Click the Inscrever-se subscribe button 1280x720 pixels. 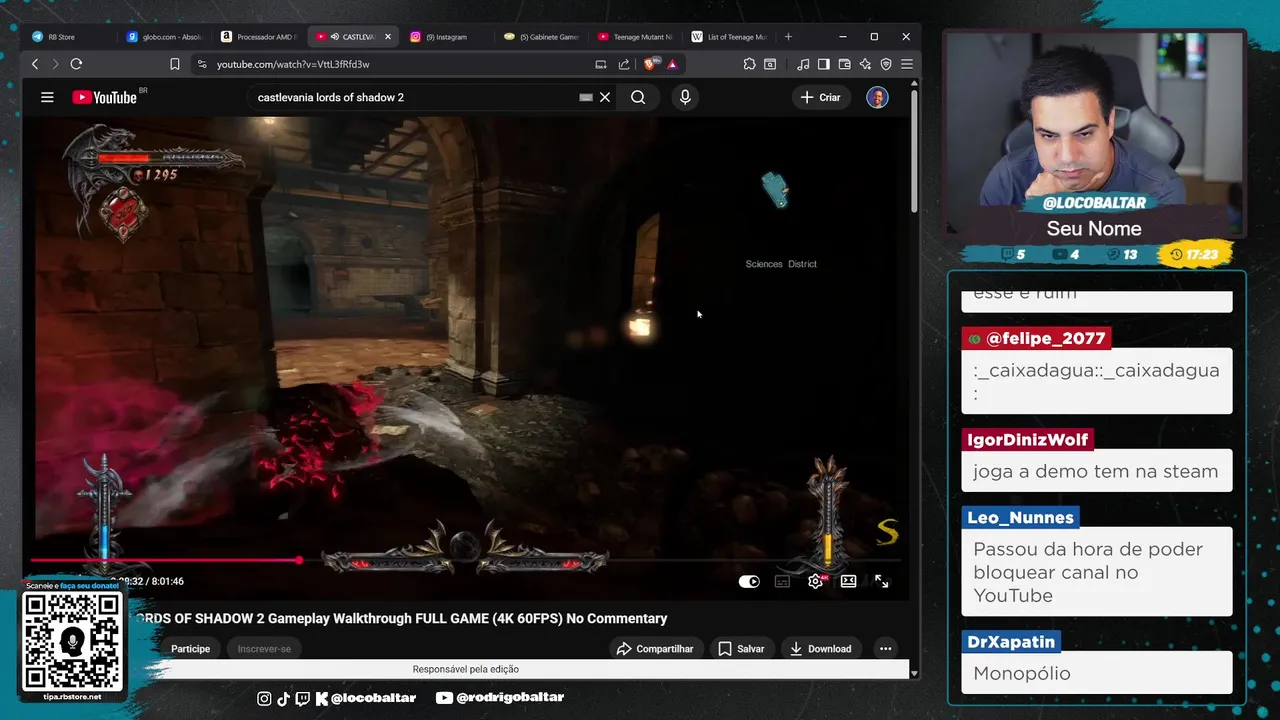[x=264, y=649]
